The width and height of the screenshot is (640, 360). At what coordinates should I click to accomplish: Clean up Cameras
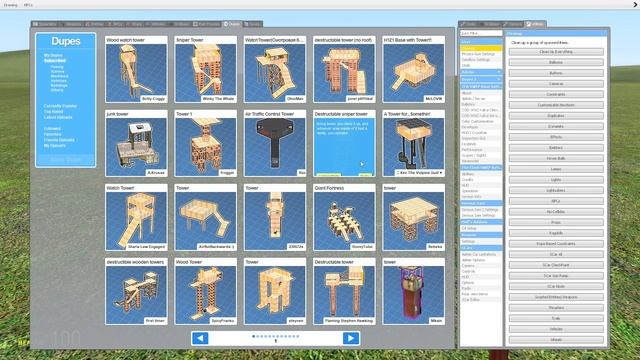556,84
